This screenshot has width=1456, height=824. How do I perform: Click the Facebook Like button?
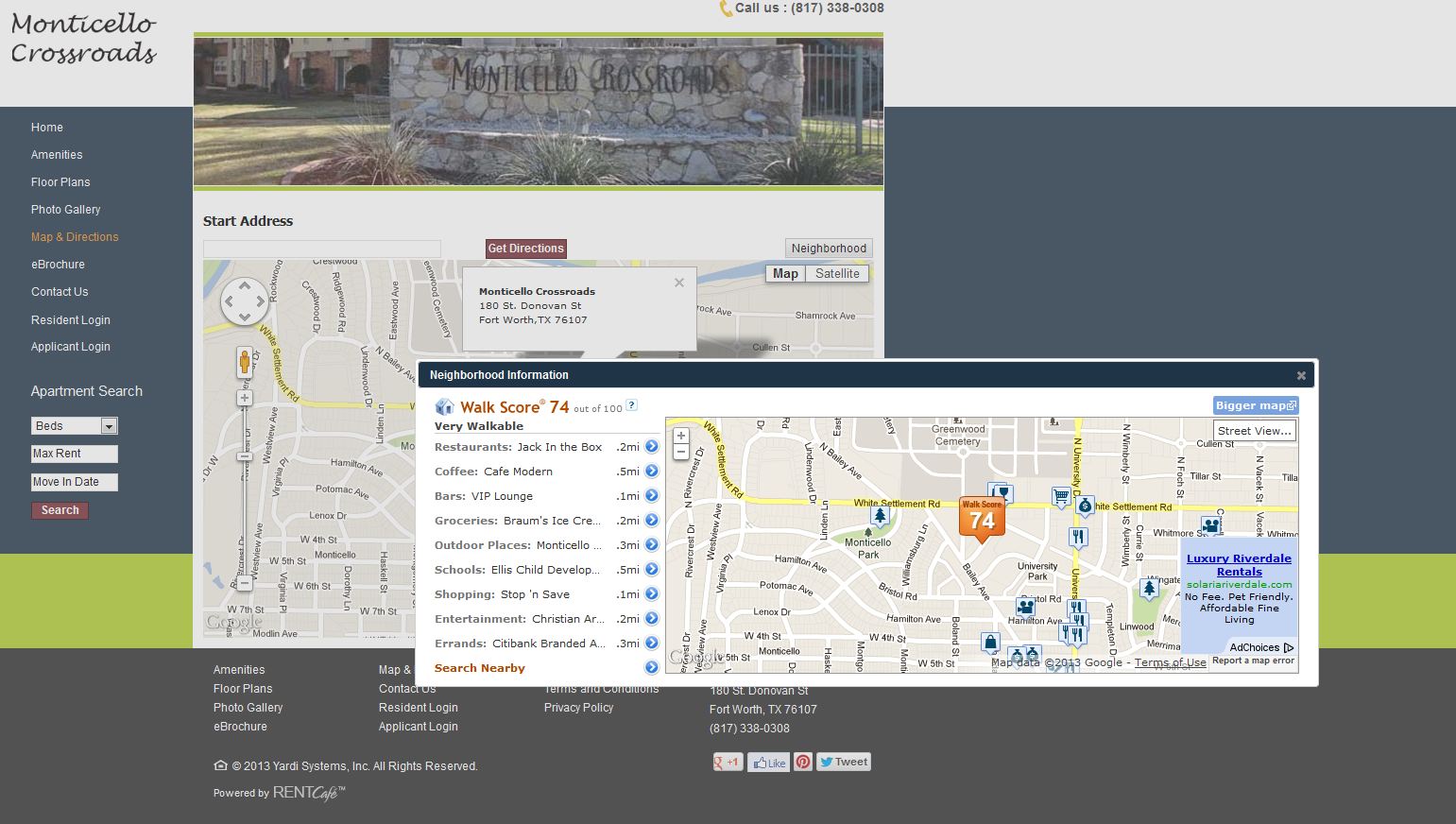pos(769,763)
